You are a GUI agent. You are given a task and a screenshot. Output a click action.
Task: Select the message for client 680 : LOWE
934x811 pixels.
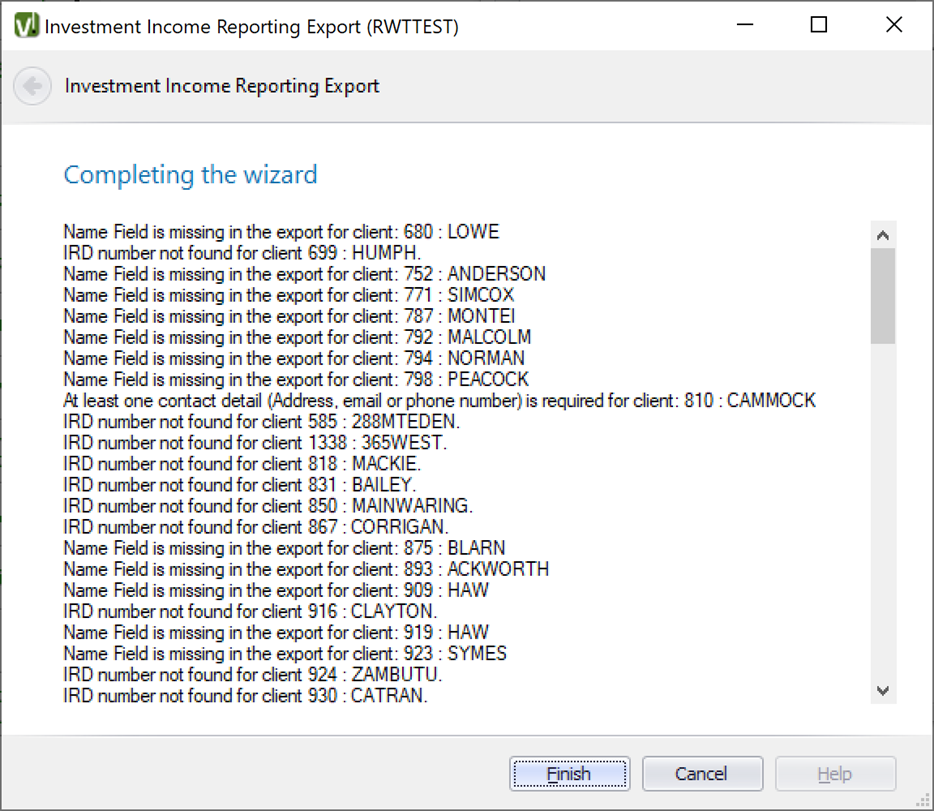coord(281,232)
